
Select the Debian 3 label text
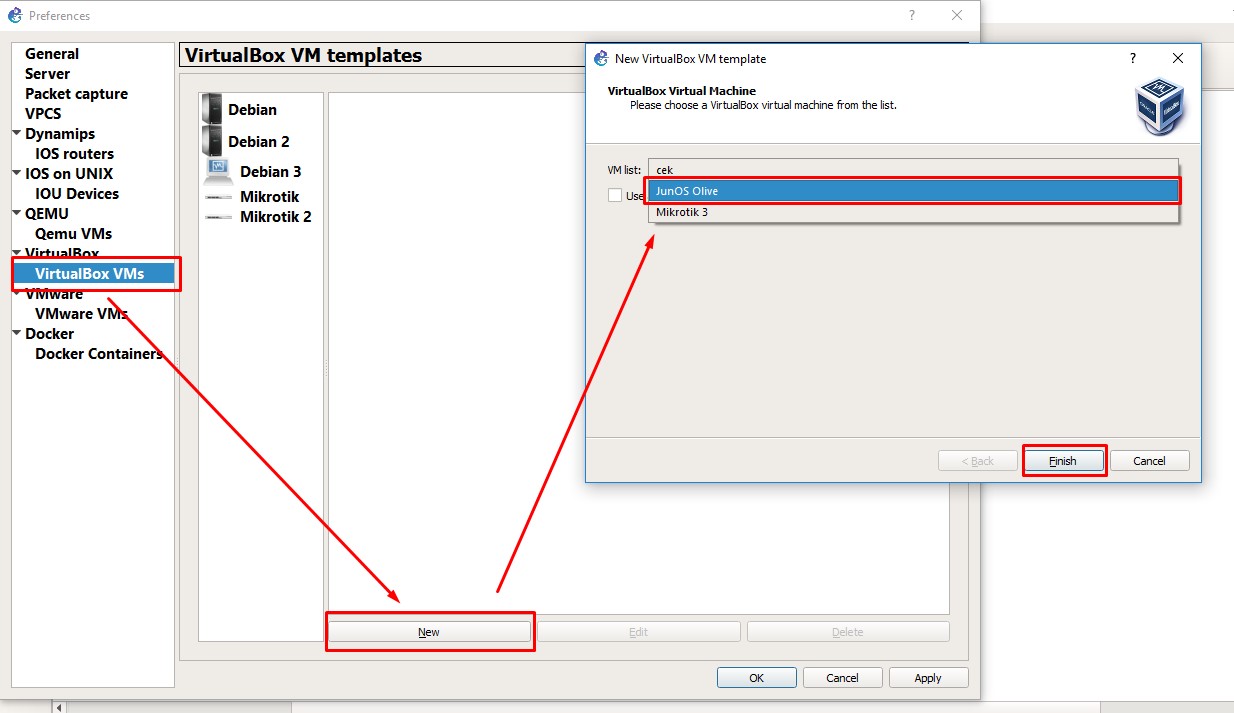pos(271,172)
